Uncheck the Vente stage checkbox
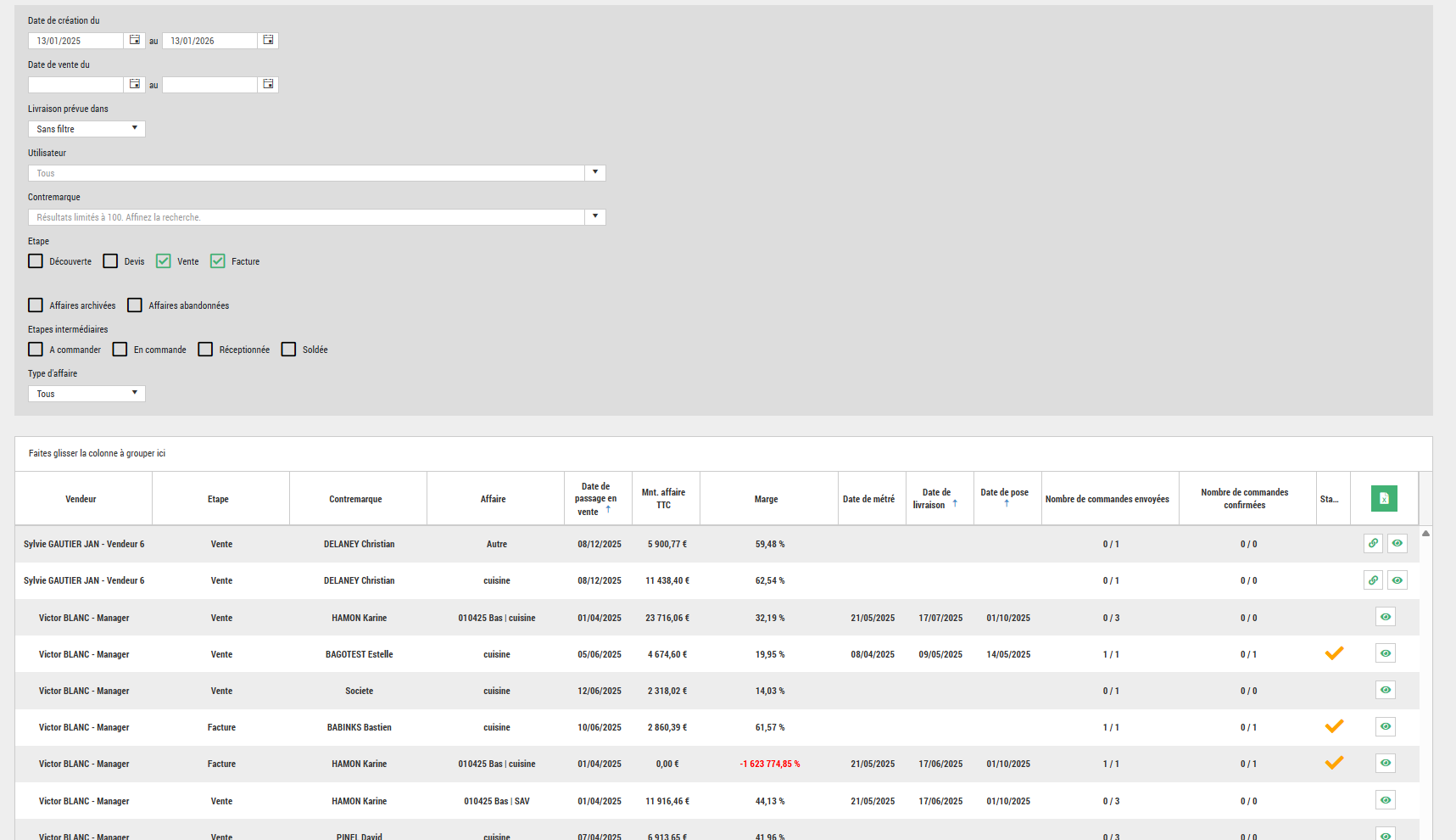This screenshot has height=840, width=1456. click(164, 261)
